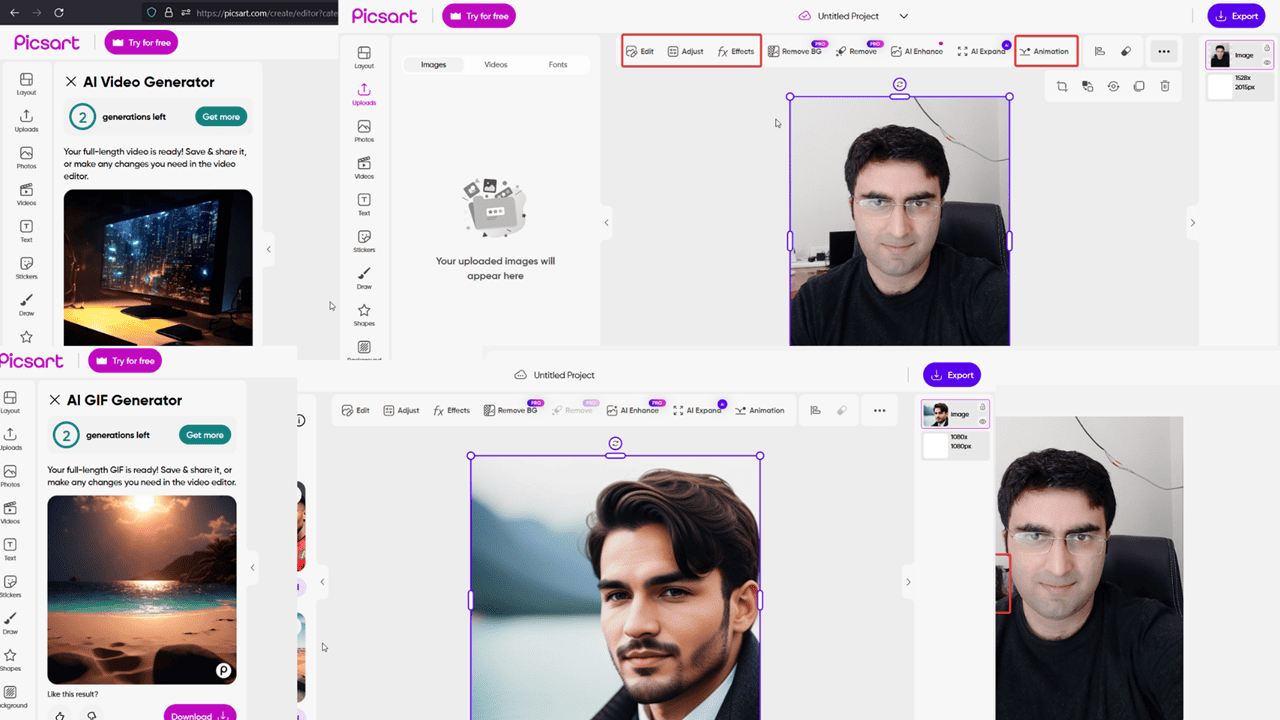Select the Crop tool in the context toolbar
The height and width of the screenshot is (720, 1280).
(x=1062, y=86)
